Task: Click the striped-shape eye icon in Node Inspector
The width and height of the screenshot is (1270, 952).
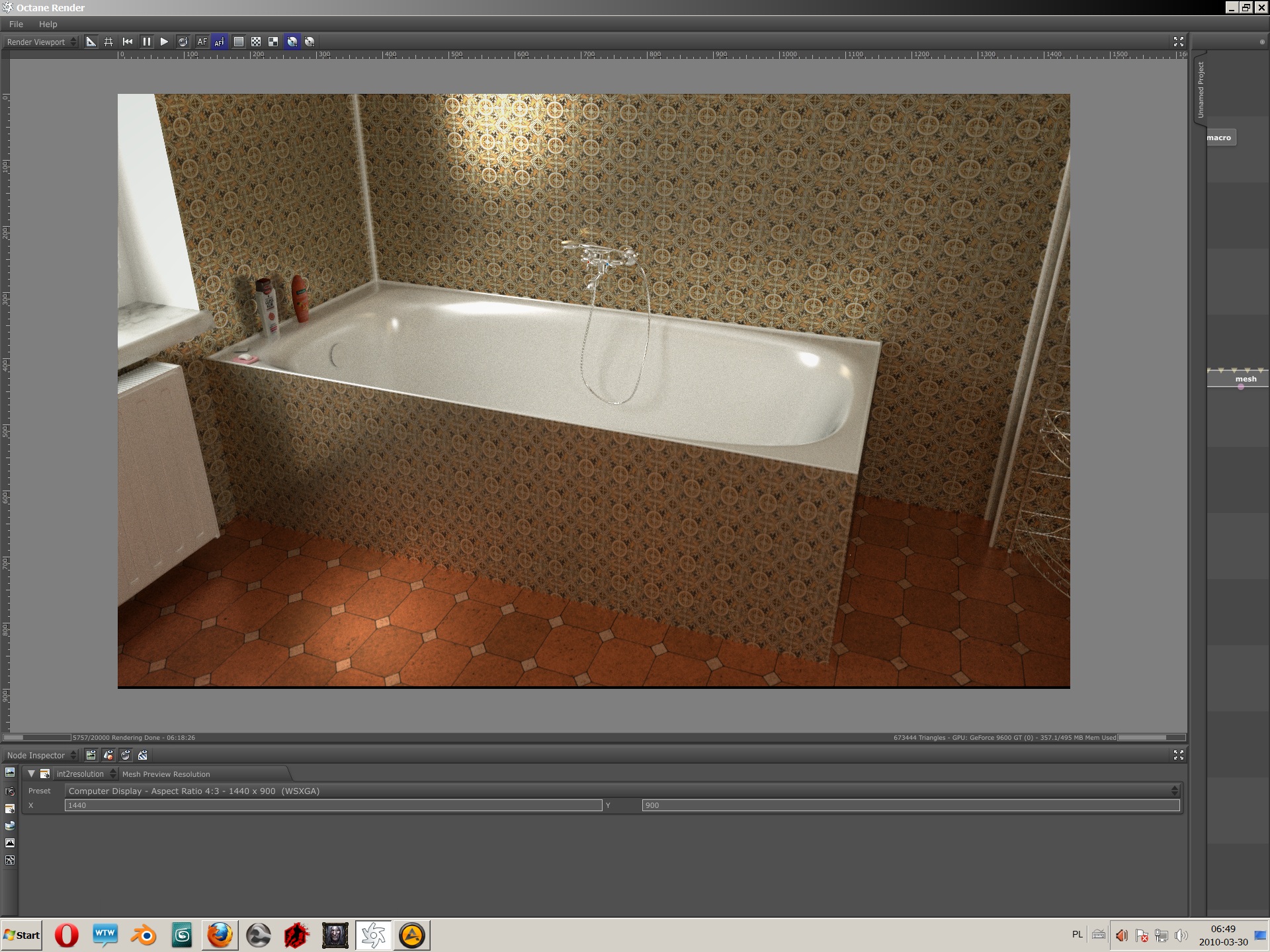Action: (143, 755)
